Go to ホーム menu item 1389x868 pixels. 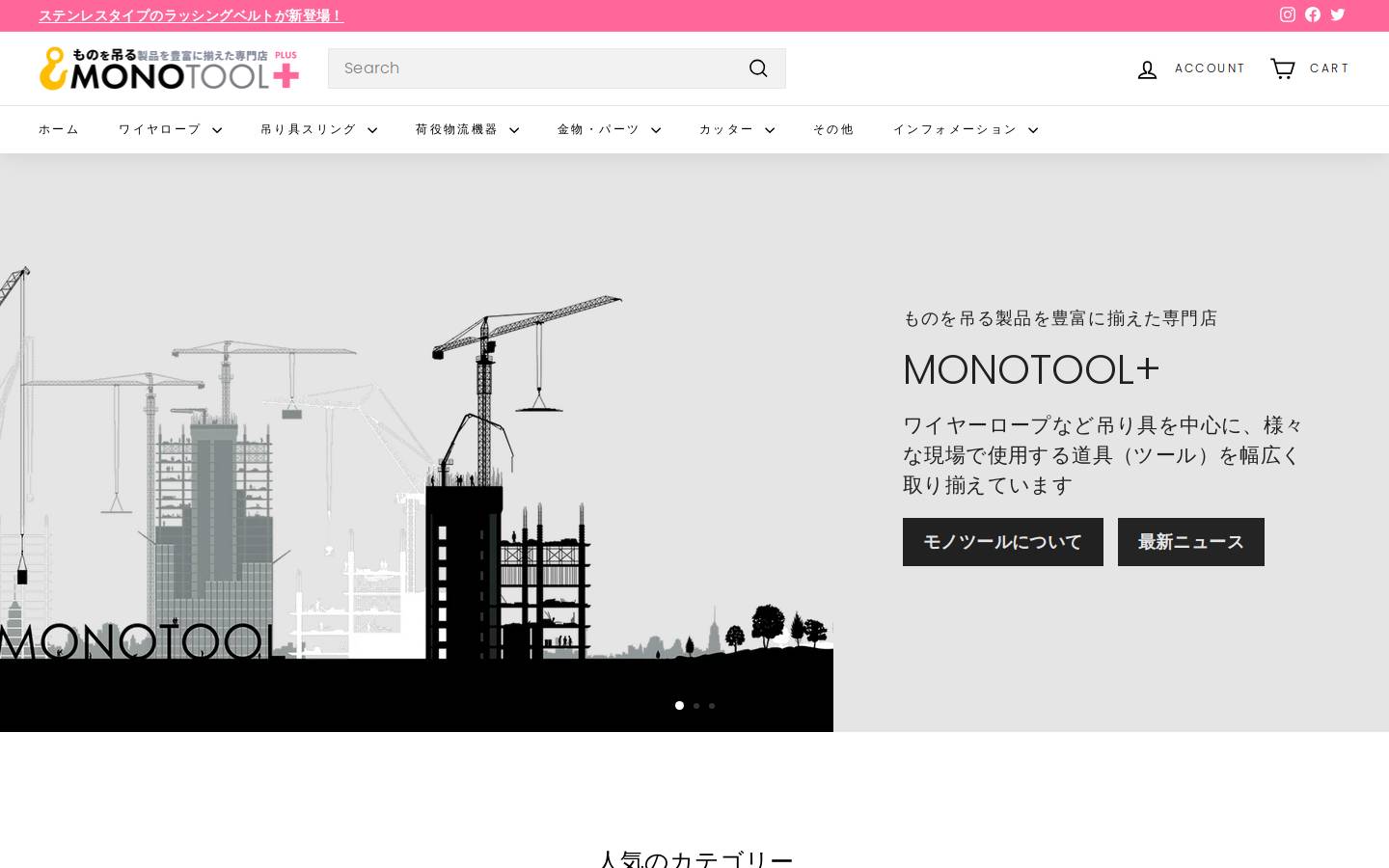tap(59, 129)
